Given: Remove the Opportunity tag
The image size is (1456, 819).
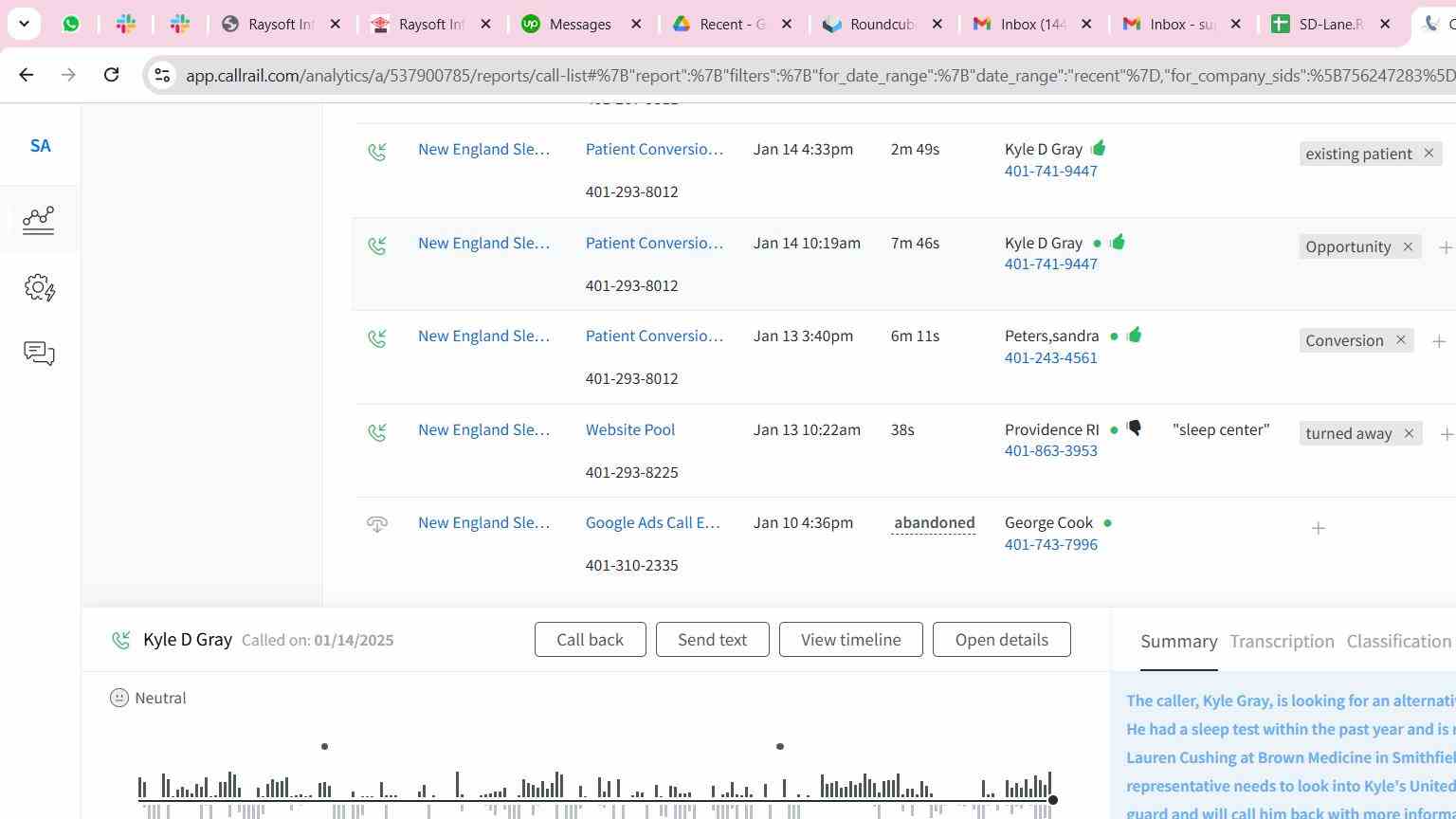Looking at the screenshot, I should coord(1408,246).
